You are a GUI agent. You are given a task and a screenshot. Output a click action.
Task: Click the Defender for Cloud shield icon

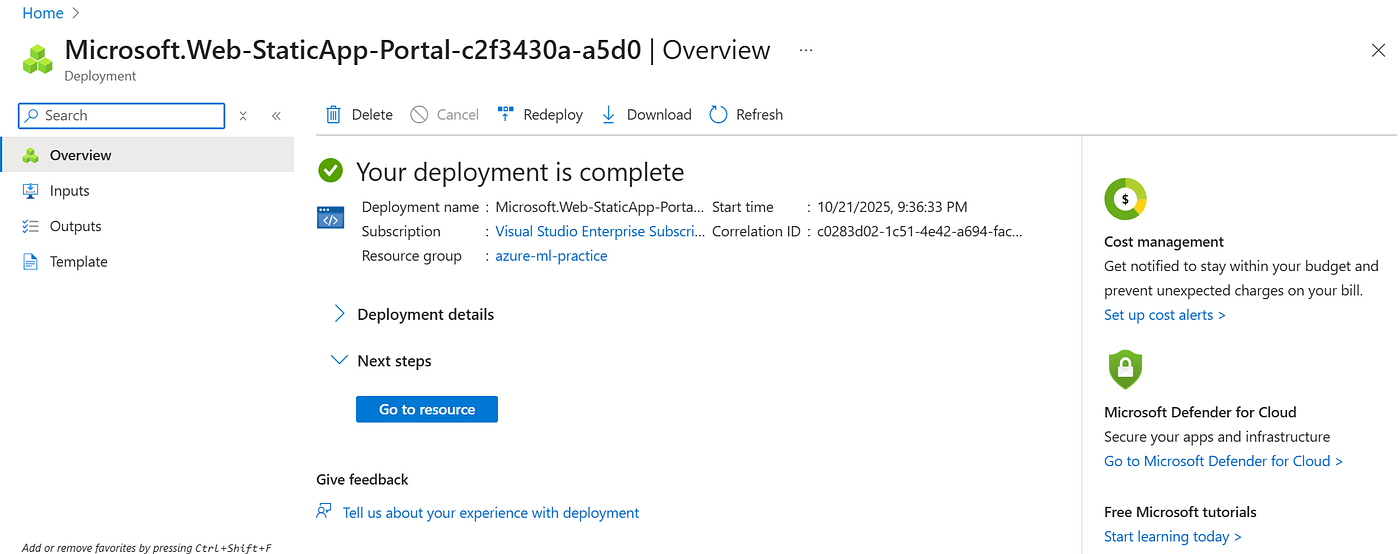pyautogui.click(x=1125, y=369)
